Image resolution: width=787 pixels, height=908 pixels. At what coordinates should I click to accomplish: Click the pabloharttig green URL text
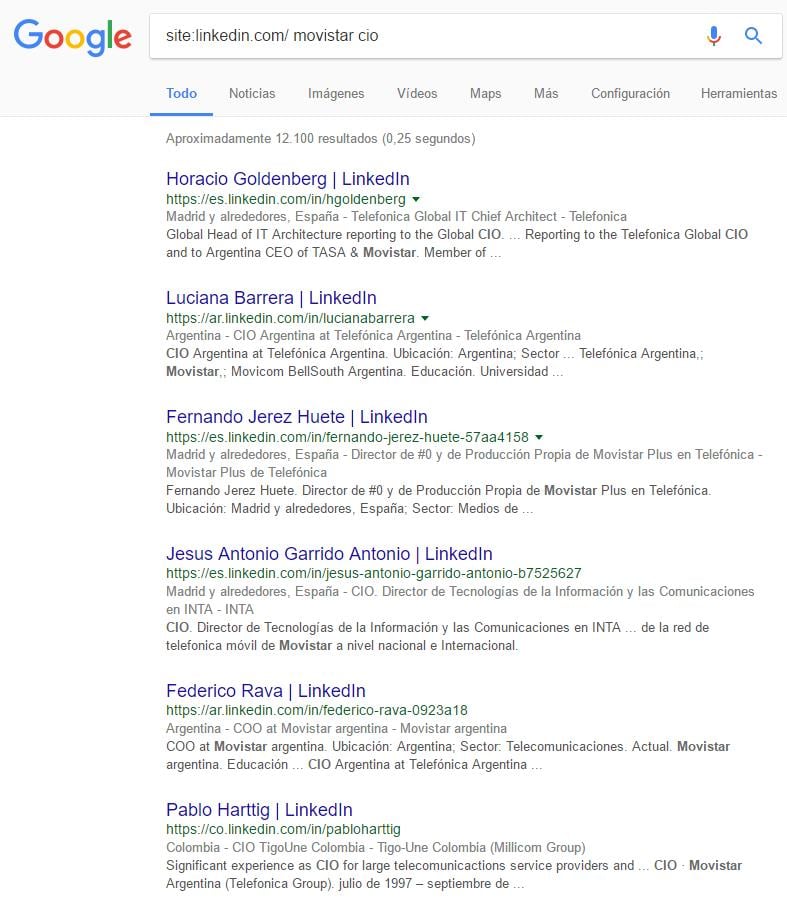(x=283, y=829)
